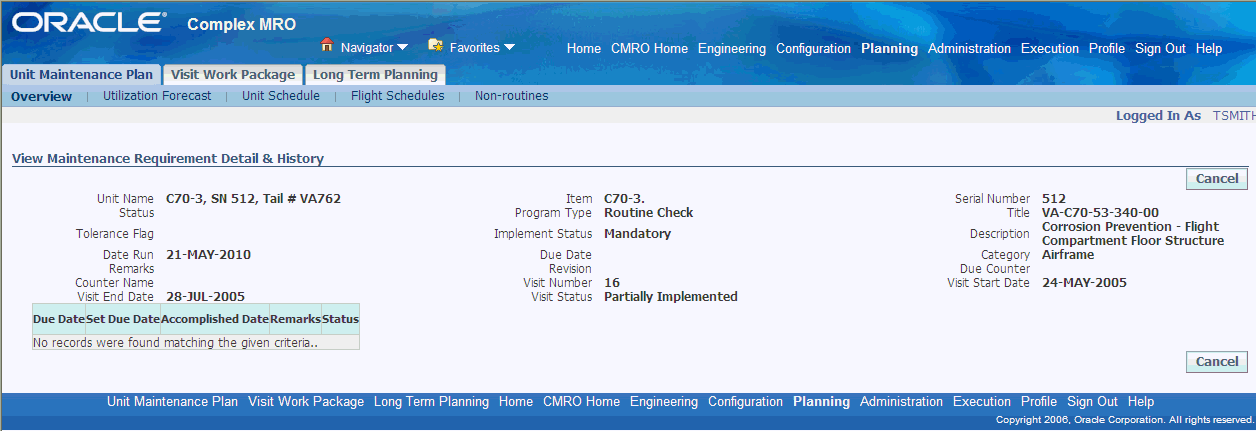This screenshot has width=1256, height=431.
Task: Click Engineering link in footer
Action: [x=664, y=402]
